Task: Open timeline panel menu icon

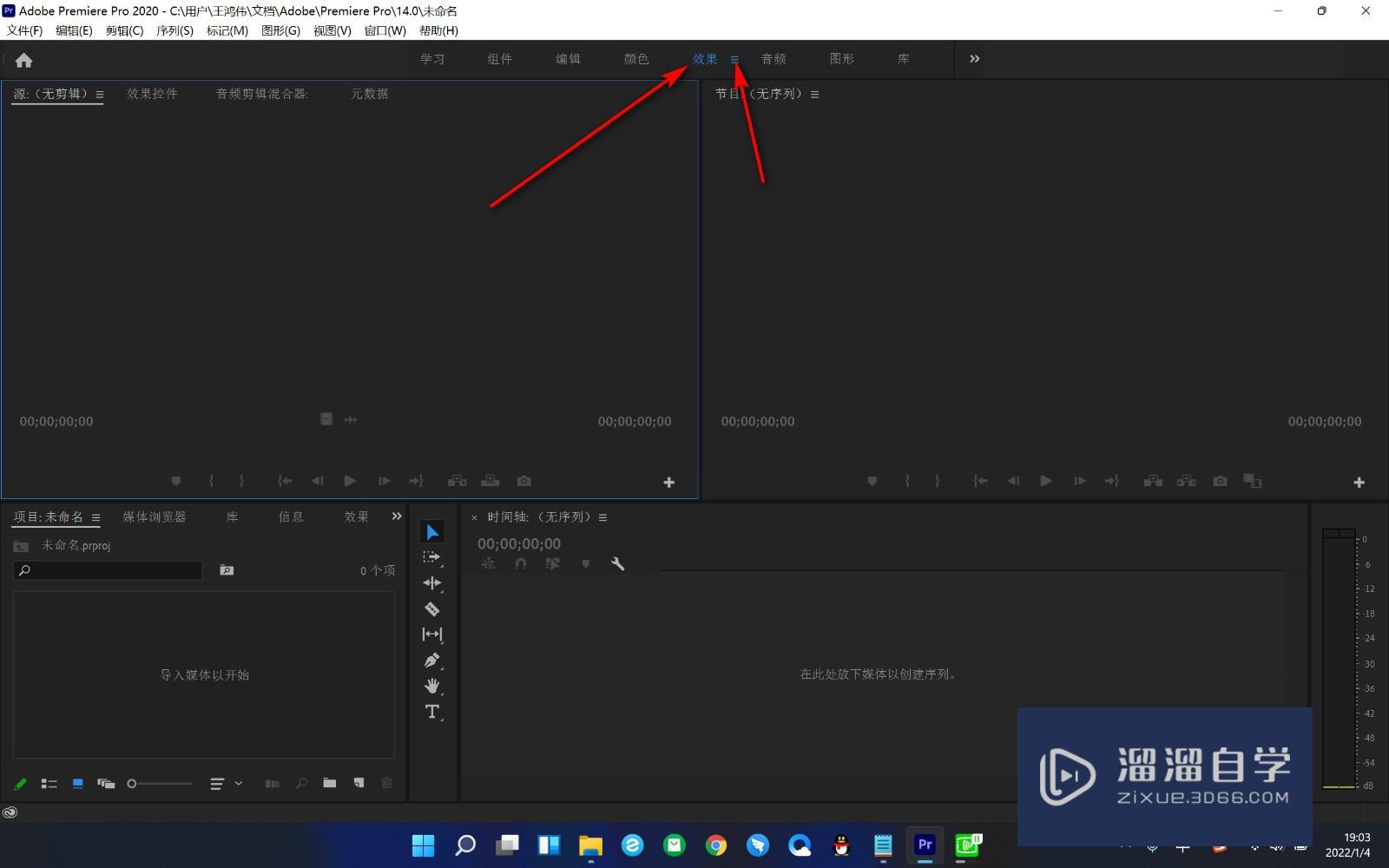Action: coord(603,517)
